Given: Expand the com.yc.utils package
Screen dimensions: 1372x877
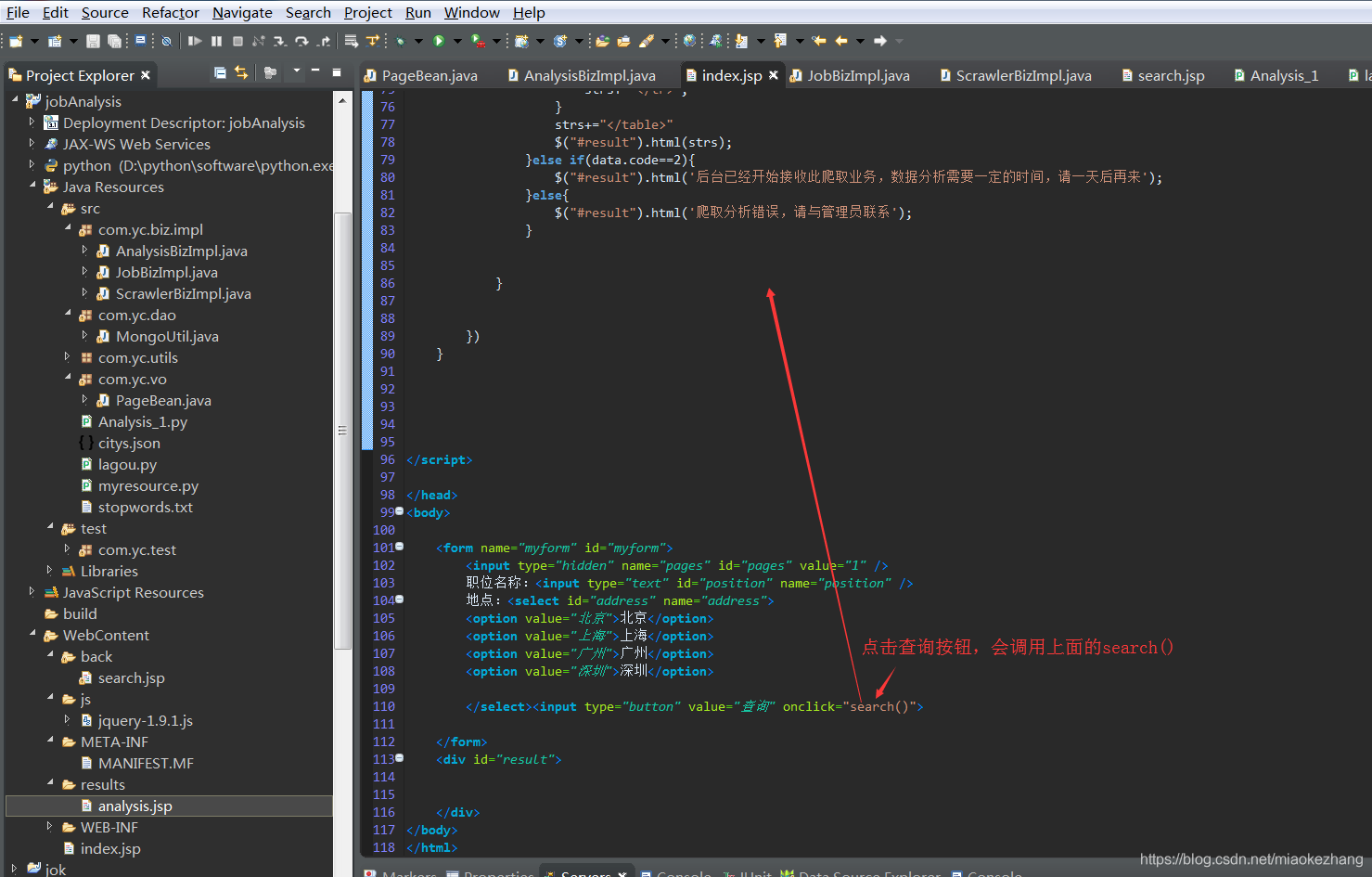Looking at the screenshot, I should pos(67,356).
